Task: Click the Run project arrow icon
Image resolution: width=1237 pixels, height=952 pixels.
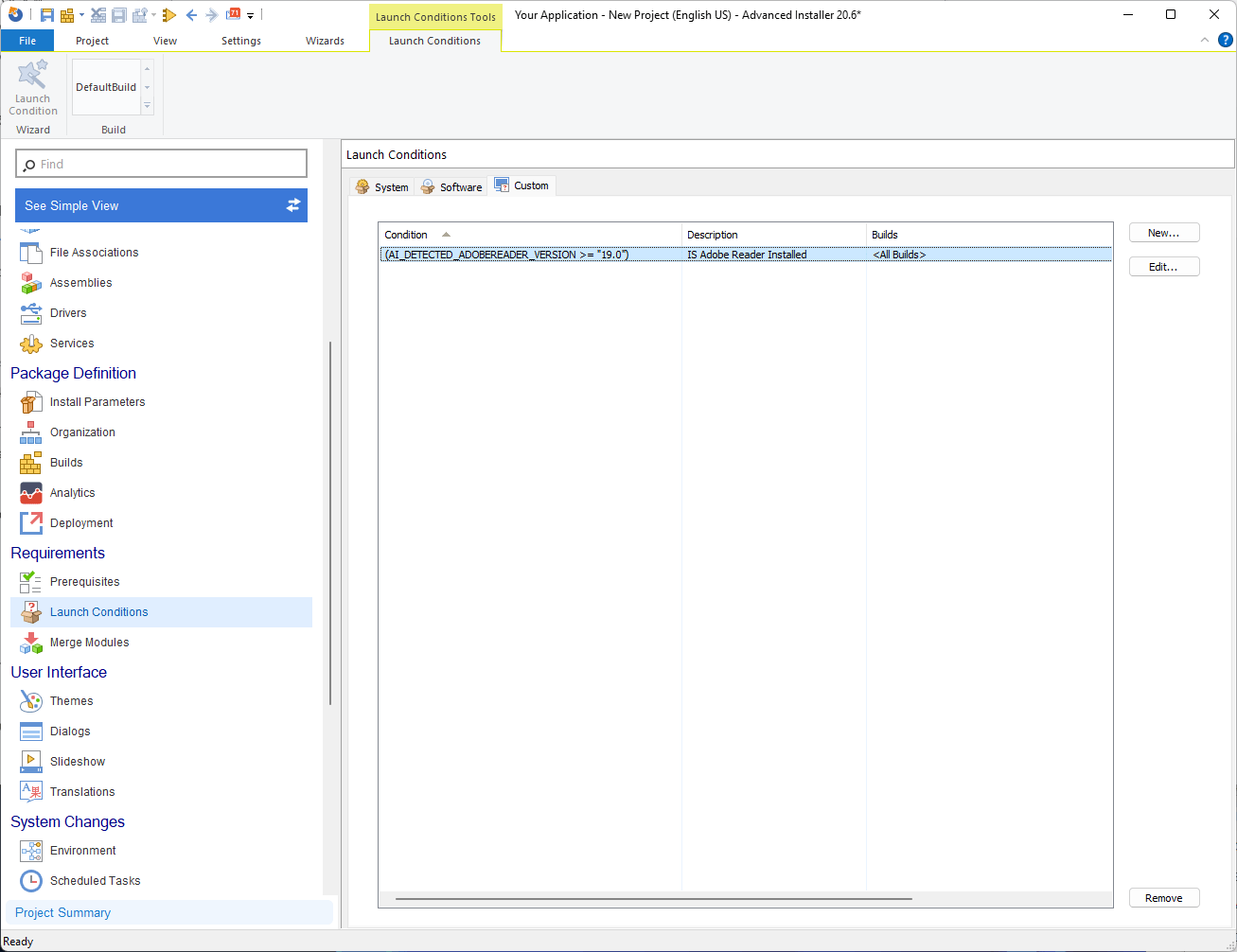Action: tap(169, 15)
